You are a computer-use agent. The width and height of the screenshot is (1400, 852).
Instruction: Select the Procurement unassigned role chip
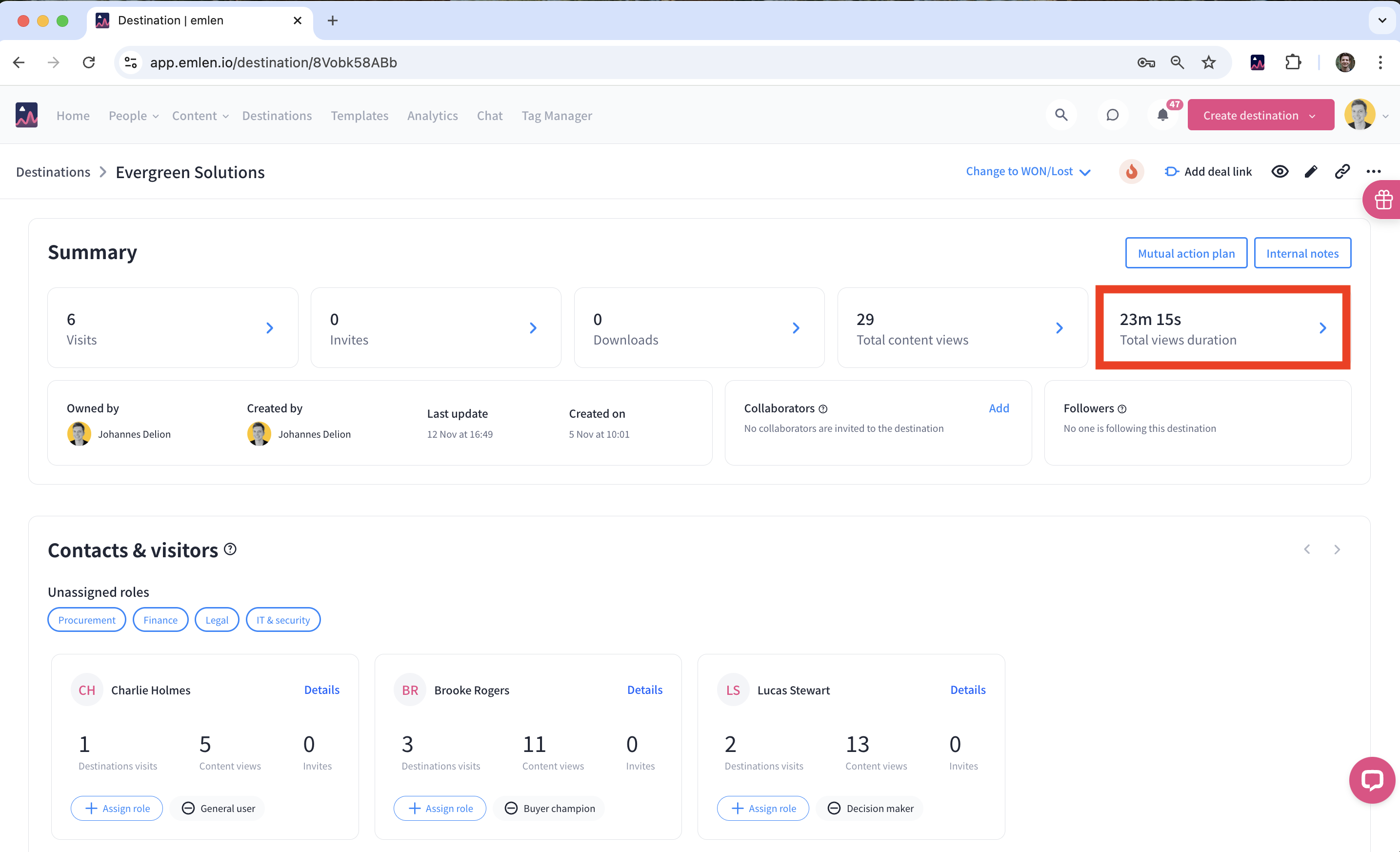(86, 620)
